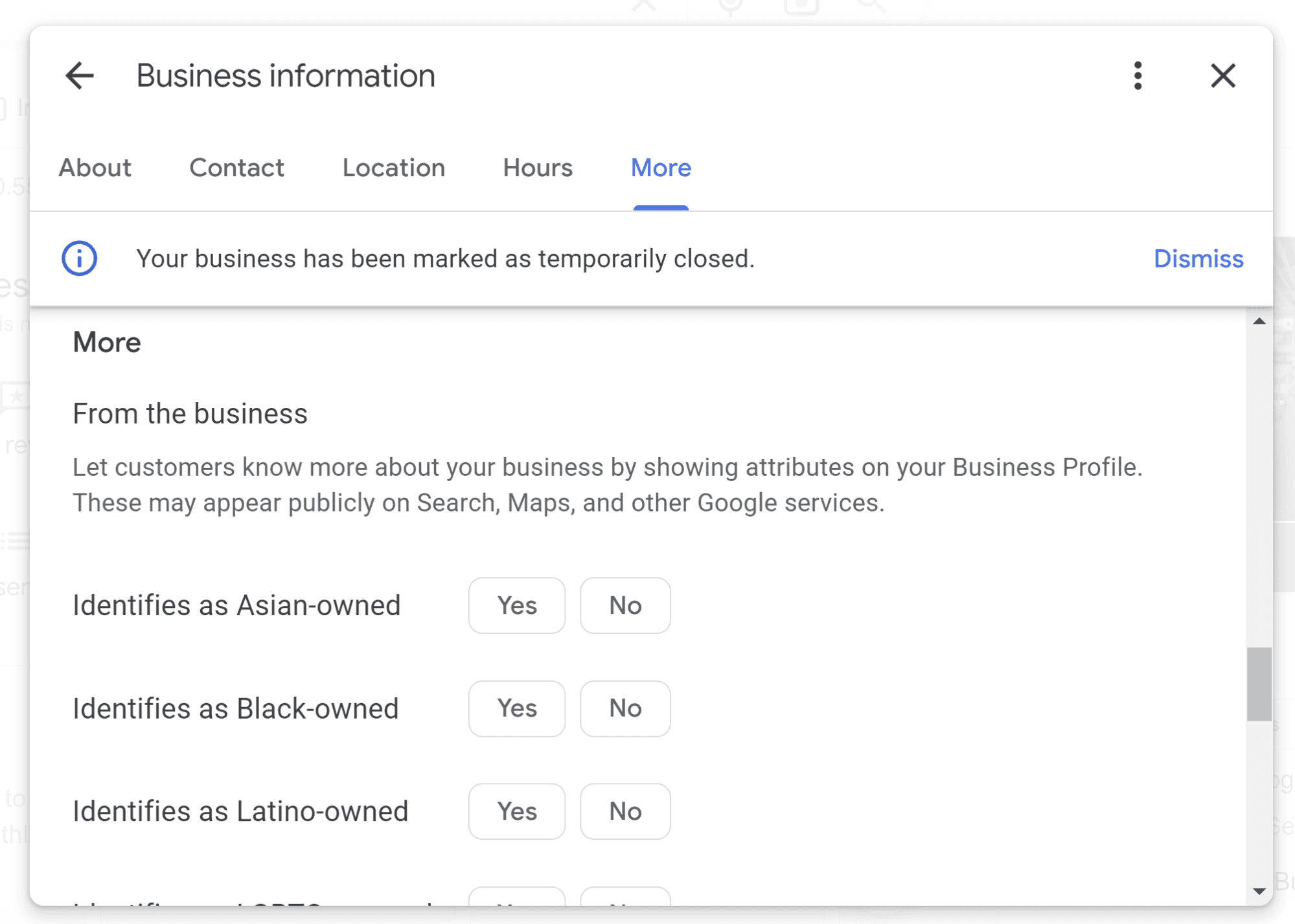
Task: Mark Yes for Latino-owned
Action: pos(516,811)
